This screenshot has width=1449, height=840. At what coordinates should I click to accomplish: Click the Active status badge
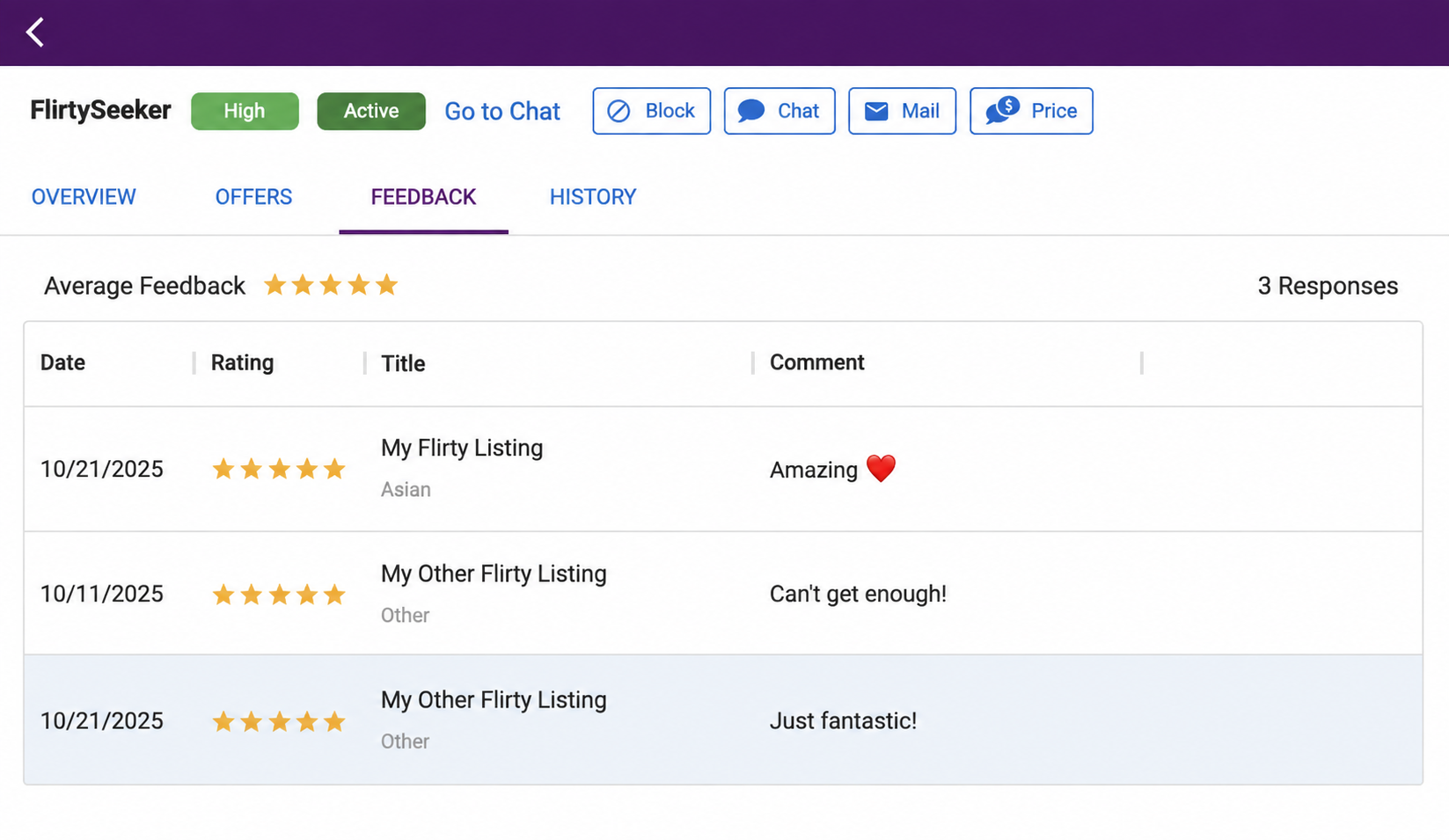[x=371, y=111]
